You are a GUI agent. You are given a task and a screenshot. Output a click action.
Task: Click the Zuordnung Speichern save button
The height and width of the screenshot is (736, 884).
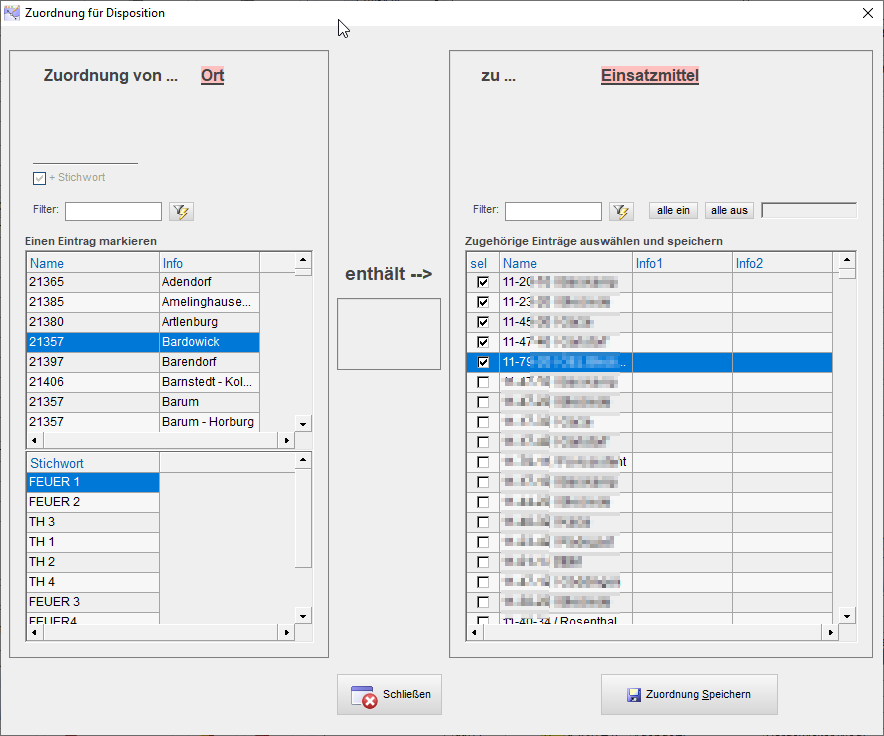pos(688,694)
